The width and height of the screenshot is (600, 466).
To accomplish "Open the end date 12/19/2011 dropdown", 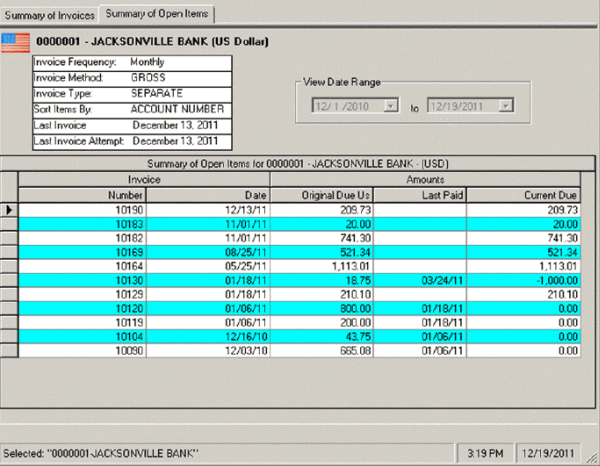I will tap(505, 106).
